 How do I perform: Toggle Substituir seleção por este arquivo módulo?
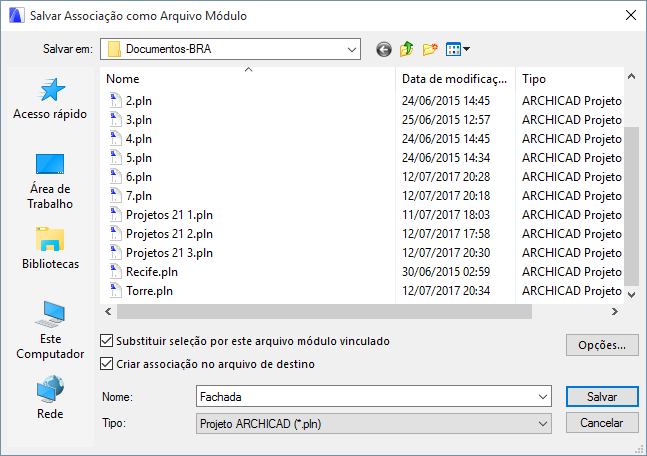[x=106, y=341]
